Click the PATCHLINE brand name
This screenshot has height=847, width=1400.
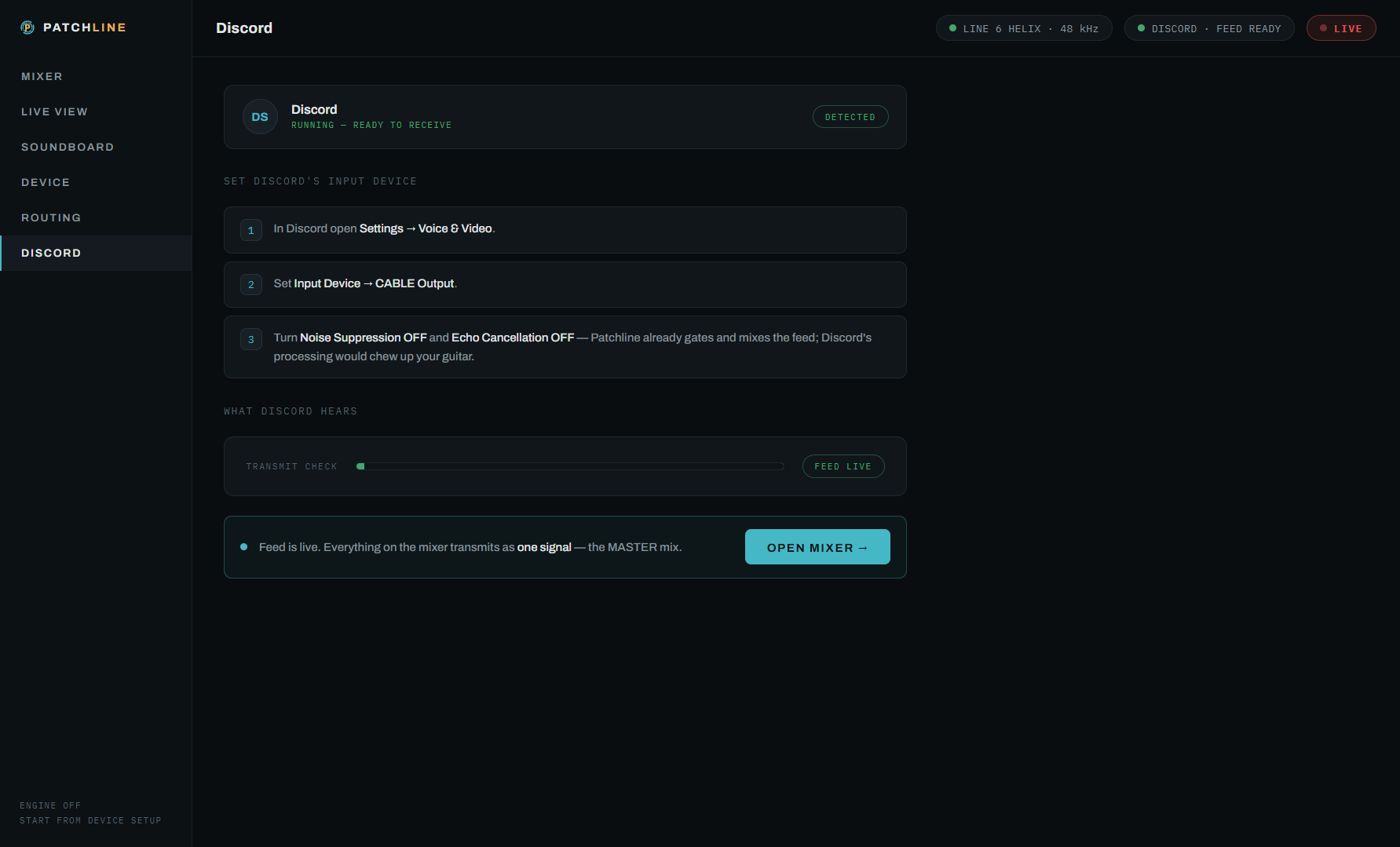(85, 27)
